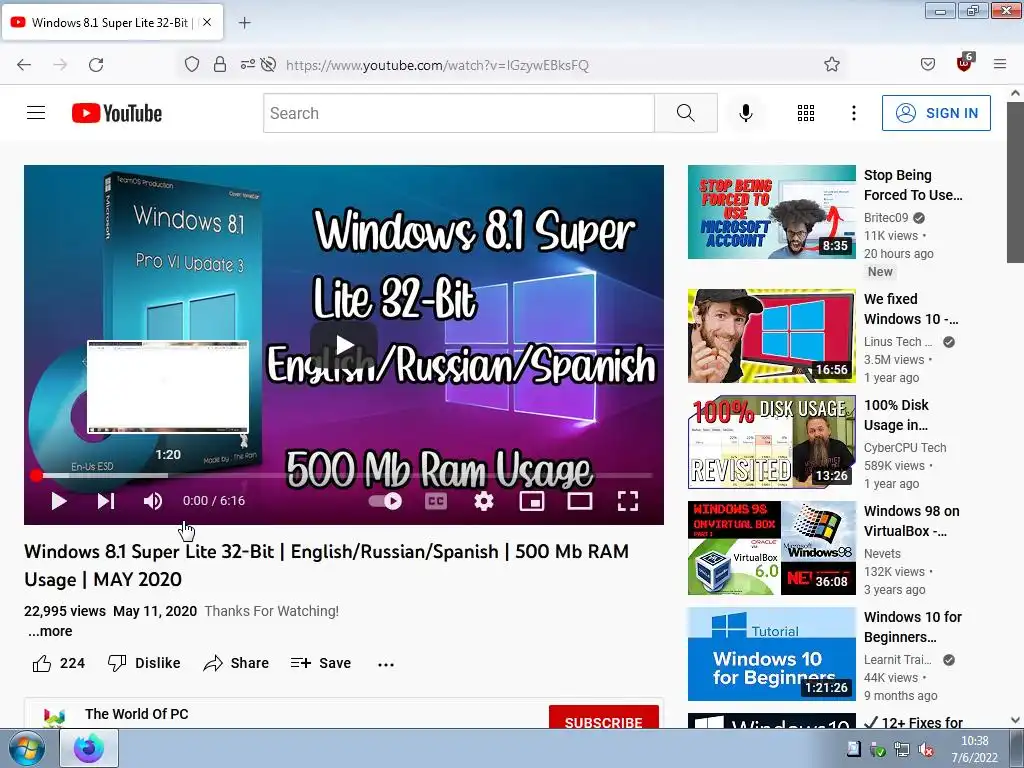
Task: Open Windows 10 for Beginners thumbnail
Action: click(771, 654)
